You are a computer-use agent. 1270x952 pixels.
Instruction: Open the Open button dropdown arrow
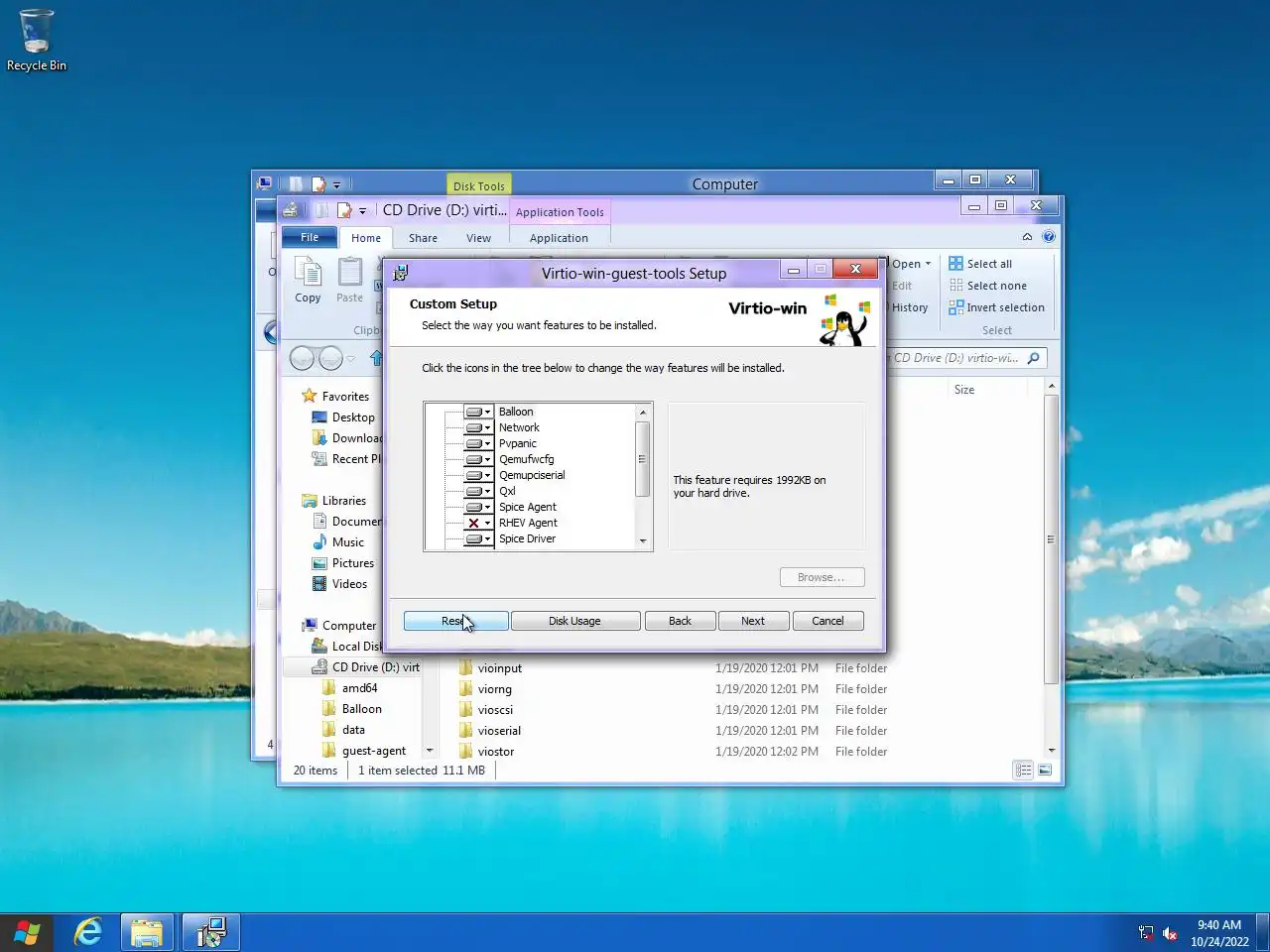928,264
